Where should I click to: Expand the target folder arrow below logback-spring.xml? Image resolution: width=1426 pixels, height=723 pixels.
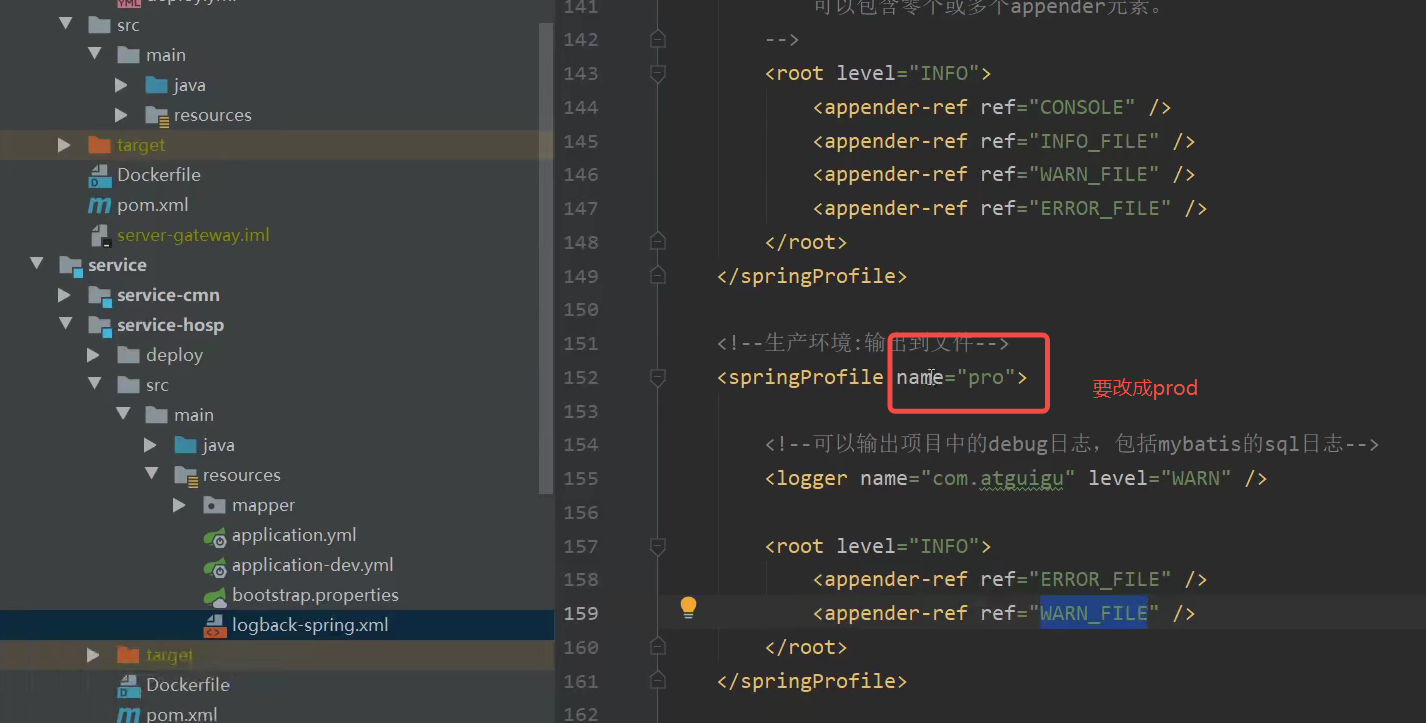tap(93, 655)
